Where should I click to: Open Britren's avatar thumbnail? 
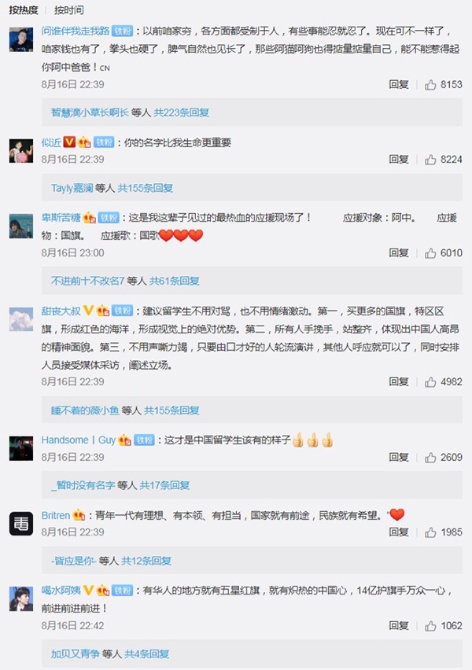21,523
